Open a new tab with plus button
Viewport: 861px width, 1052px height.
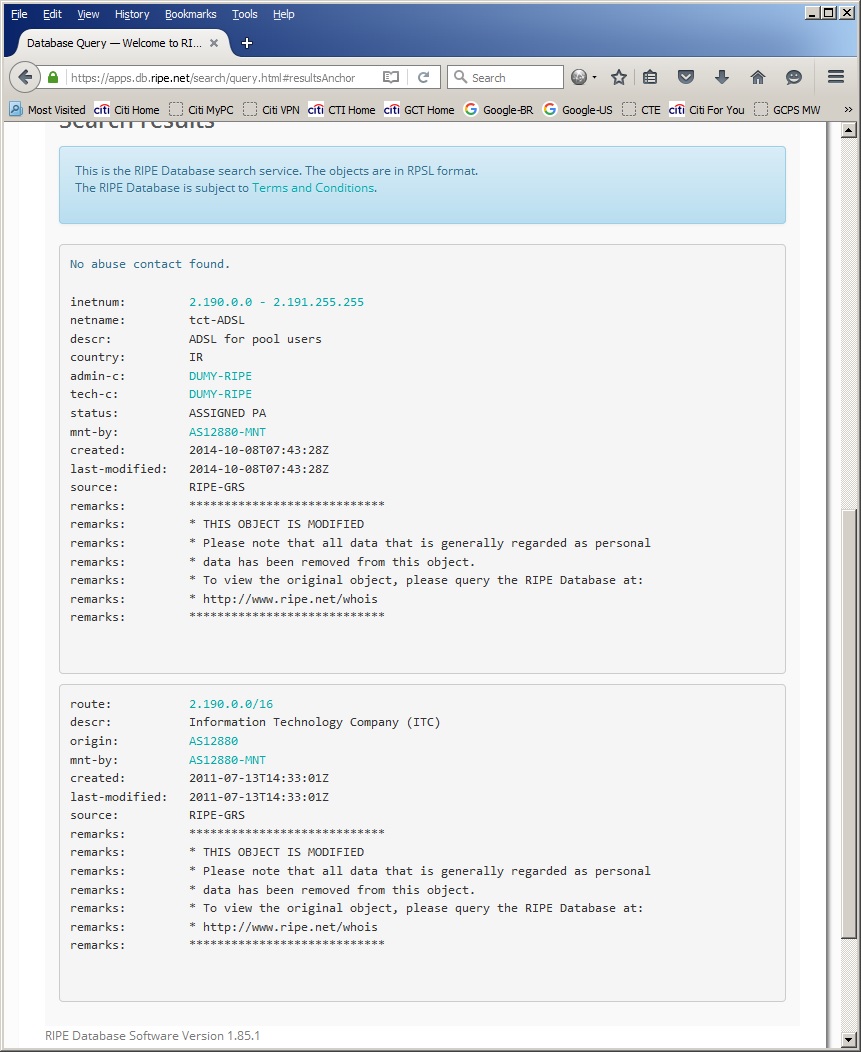[x=247, y=43]
